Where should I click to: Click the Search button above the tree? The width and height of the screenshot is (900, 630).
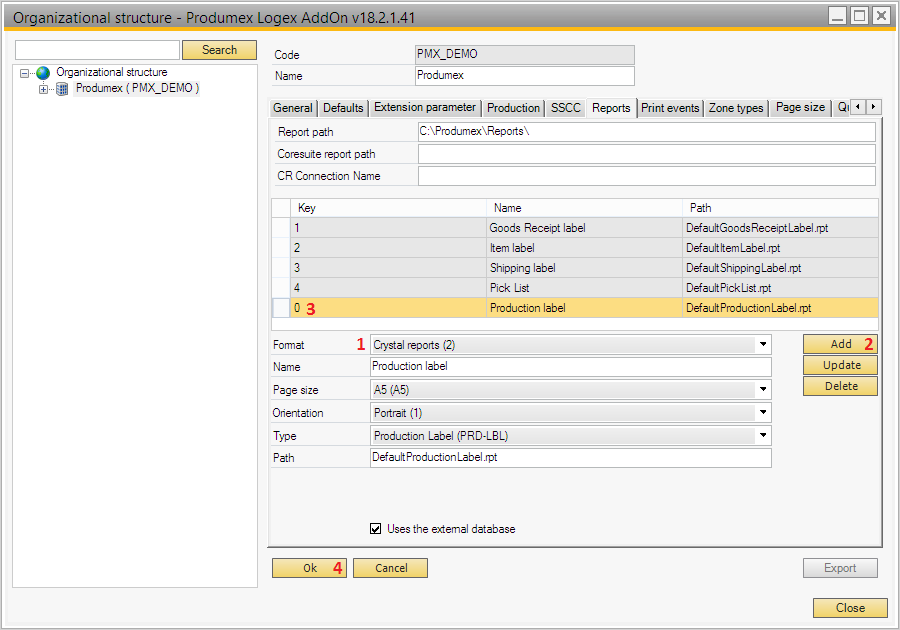tap(219, 50)
